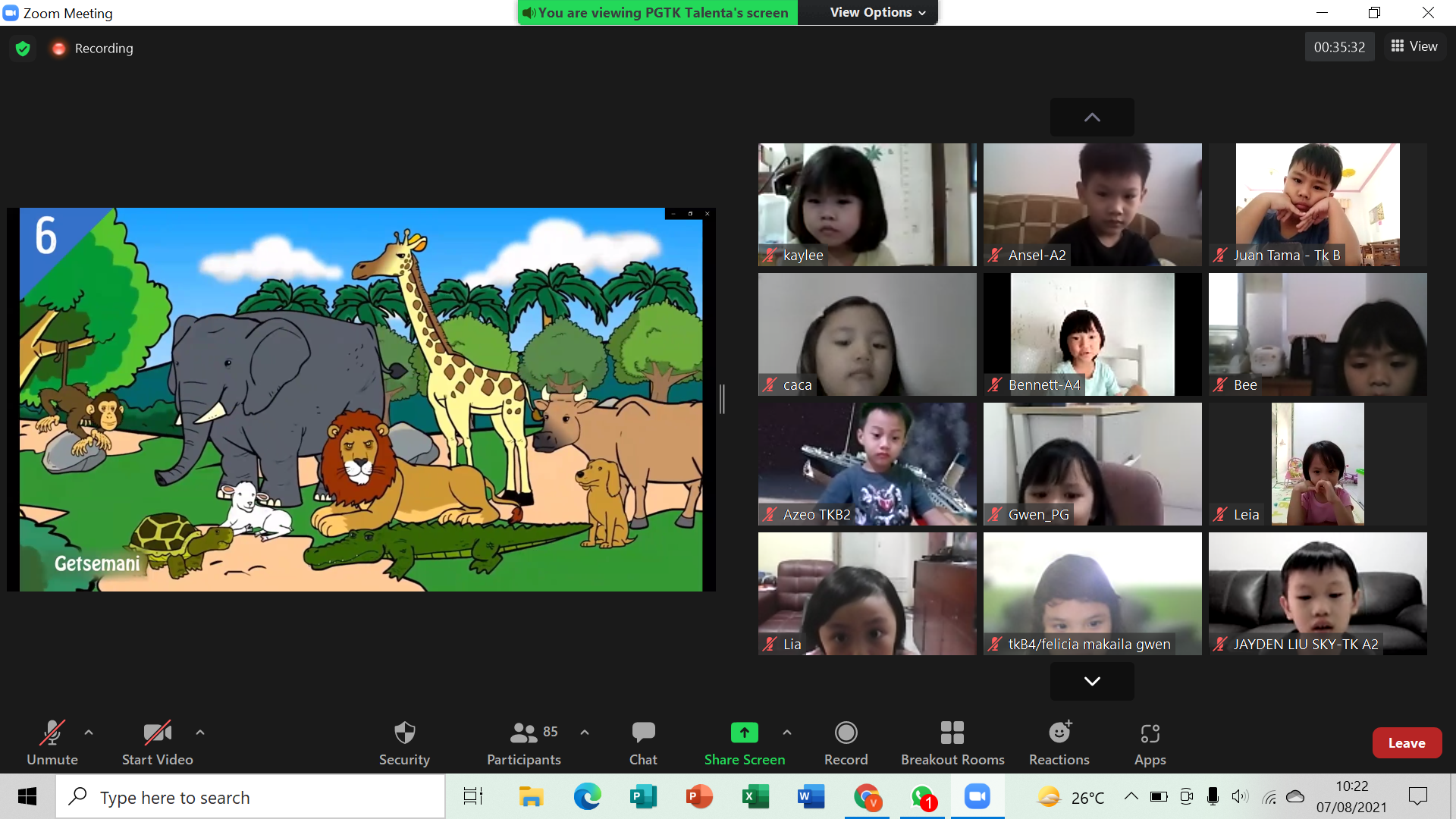The width and height of the screenshot is (1456, 819).
Task: Go to next page of video thumbnails
Action: click(1092, 681)
